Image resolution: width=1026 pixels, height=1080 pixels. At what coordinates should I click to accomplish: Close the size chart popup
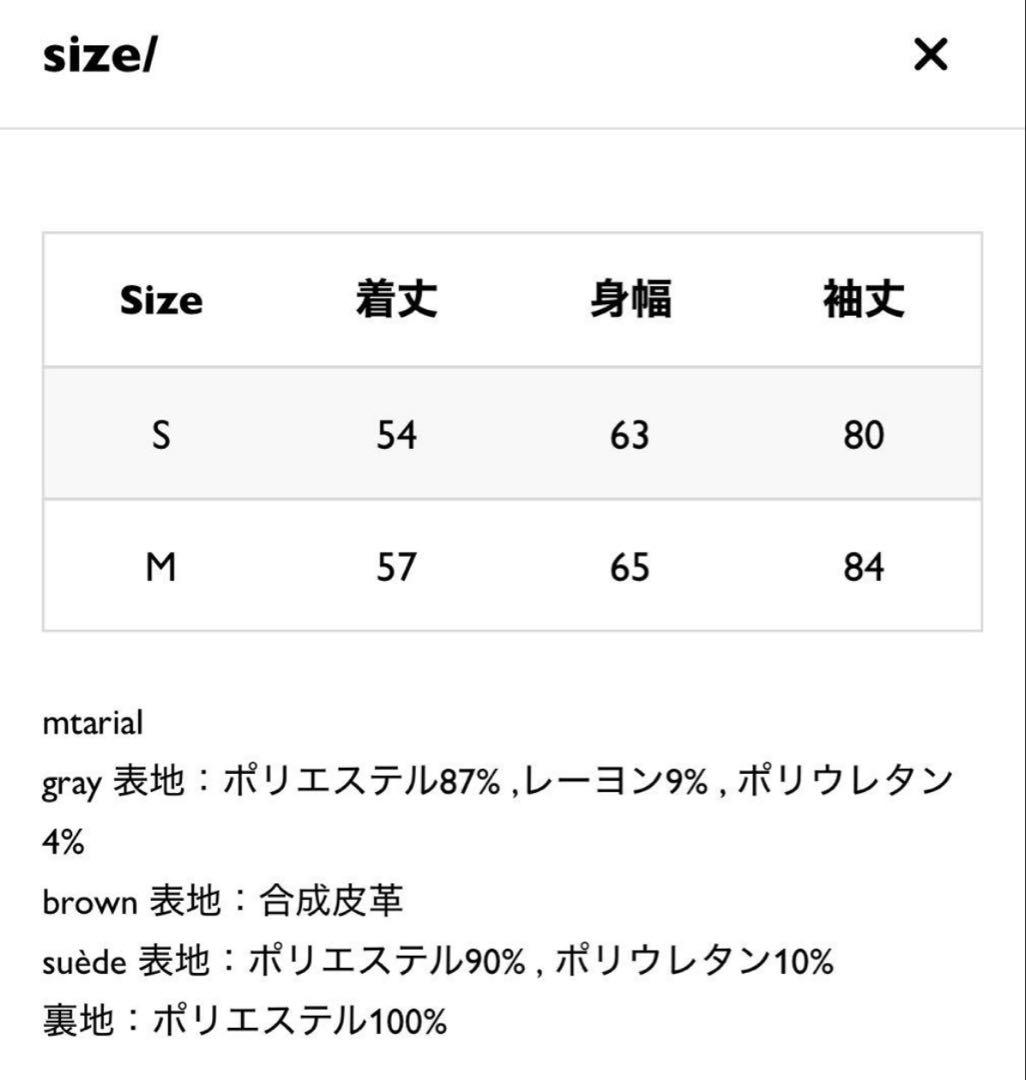[930, 56]
